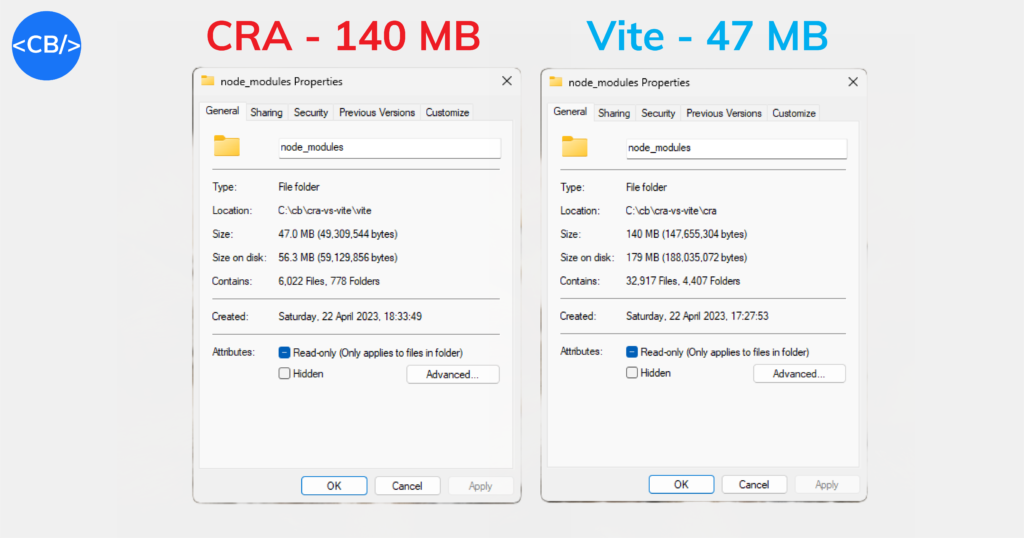Click the folder name field in left dialog
This screenshot has height=538, width=1024.
(x=390, y=148)
